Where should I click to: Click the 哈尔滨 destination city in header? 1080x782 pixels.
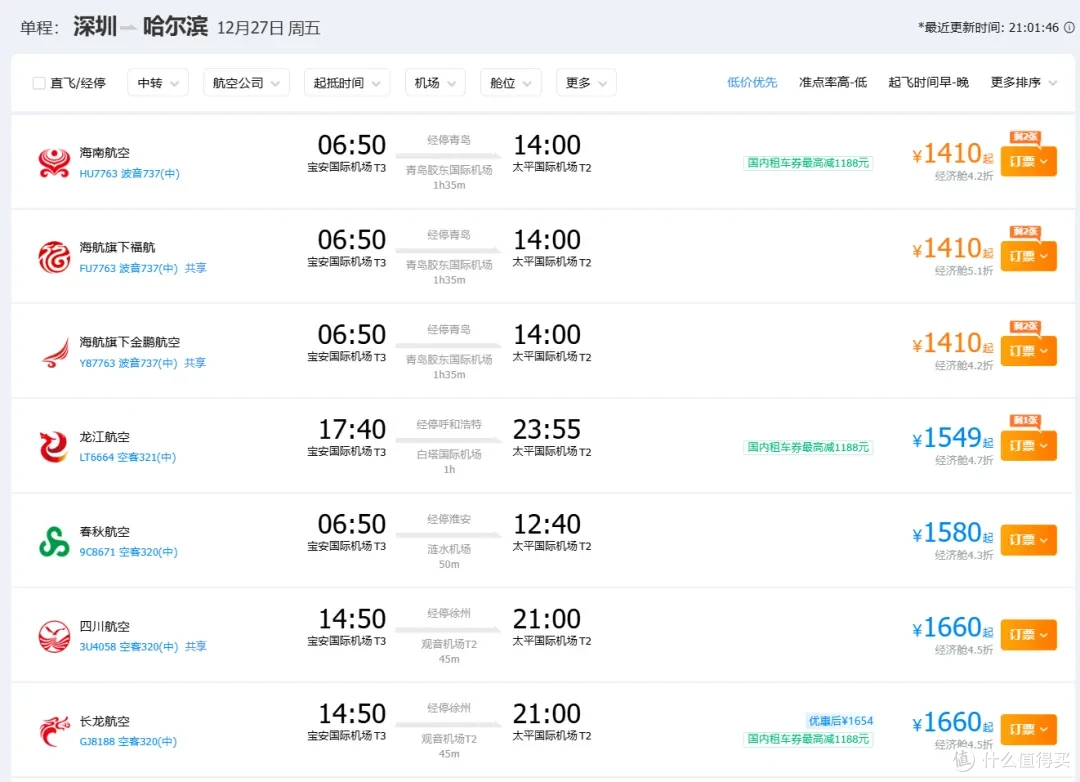176,27
